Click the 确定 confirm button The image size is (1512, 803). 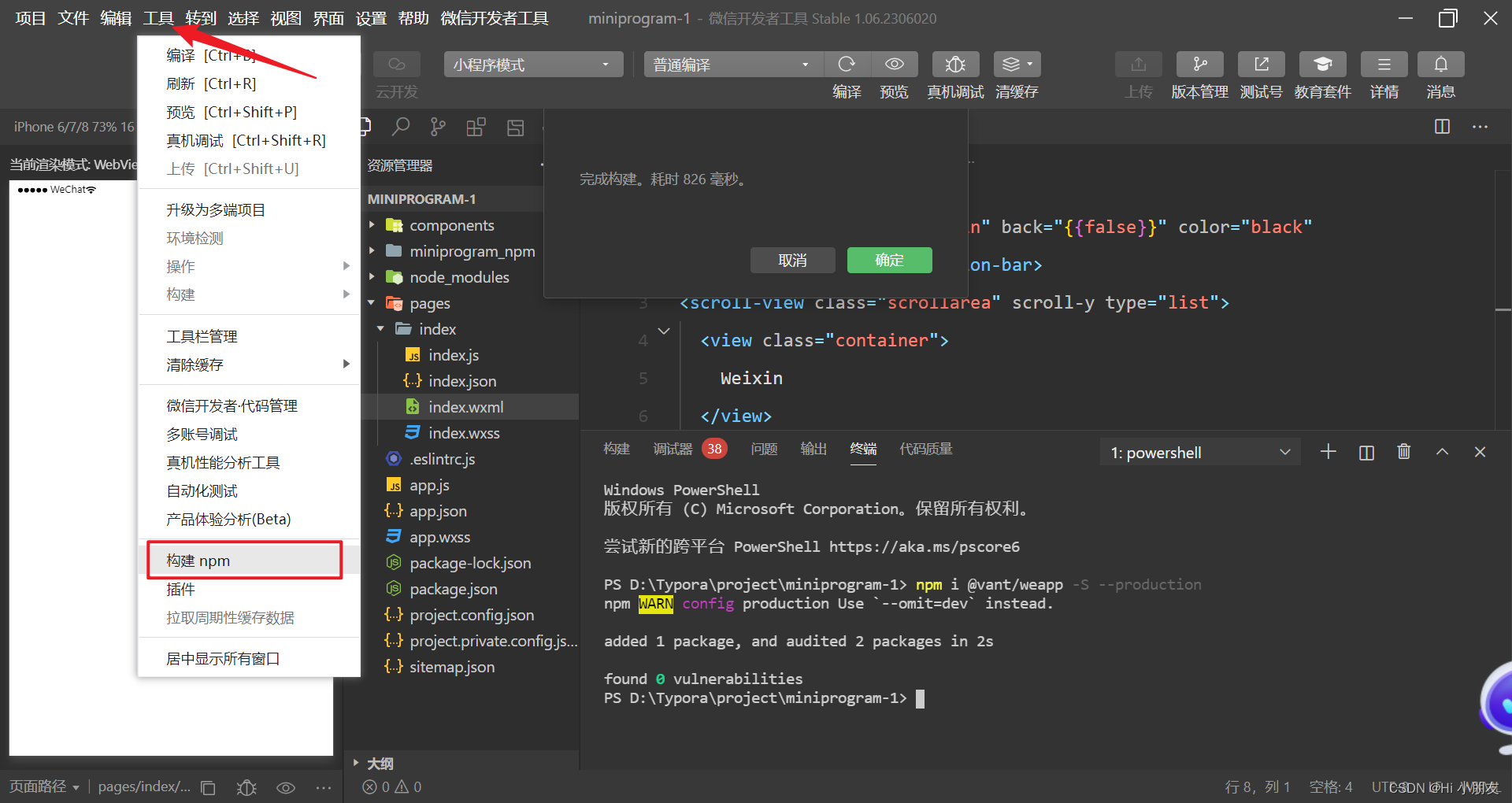(x=890, y=261)
